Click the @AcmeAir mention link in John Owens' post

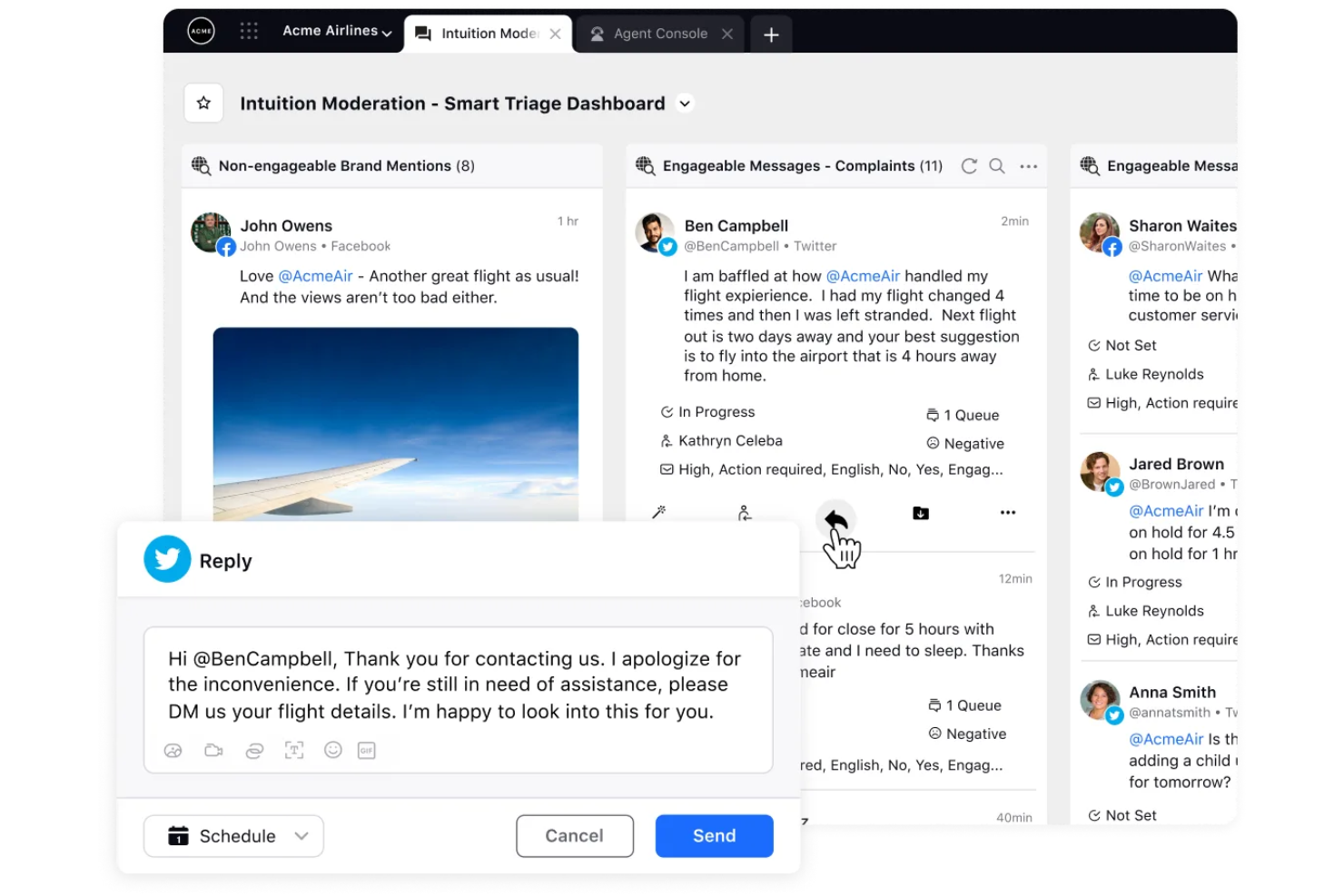tap(315, 276)
